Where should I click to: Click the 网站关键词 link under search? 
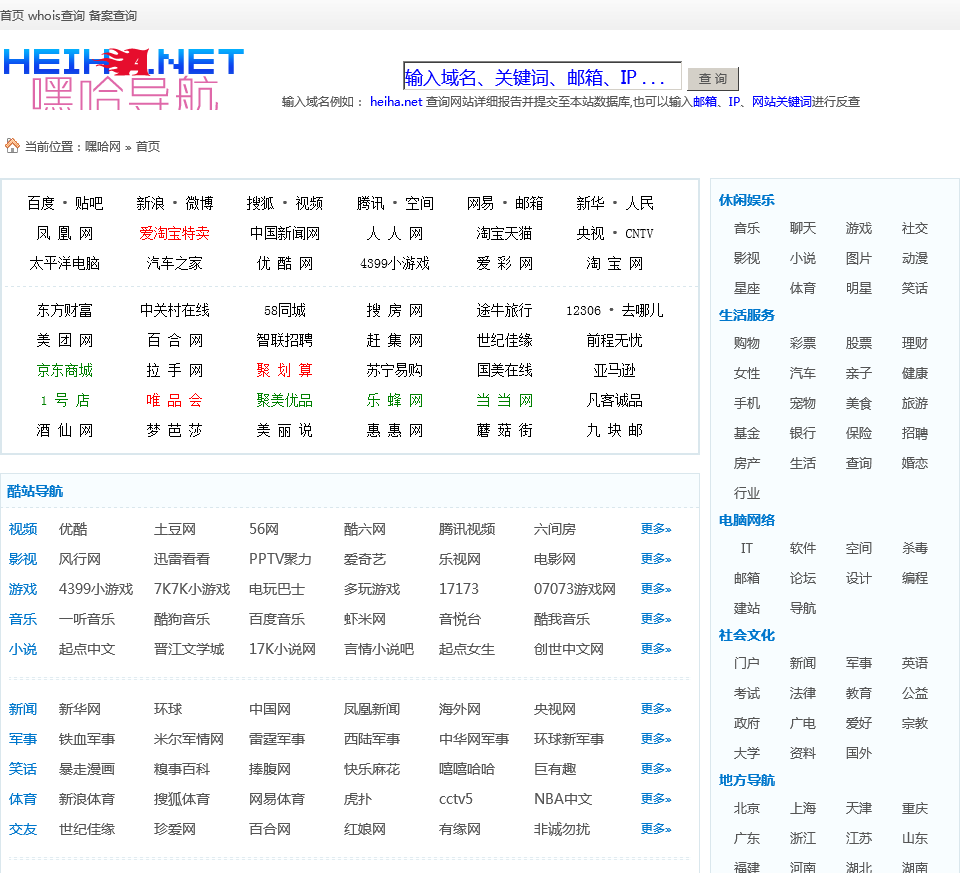(782, 102)
